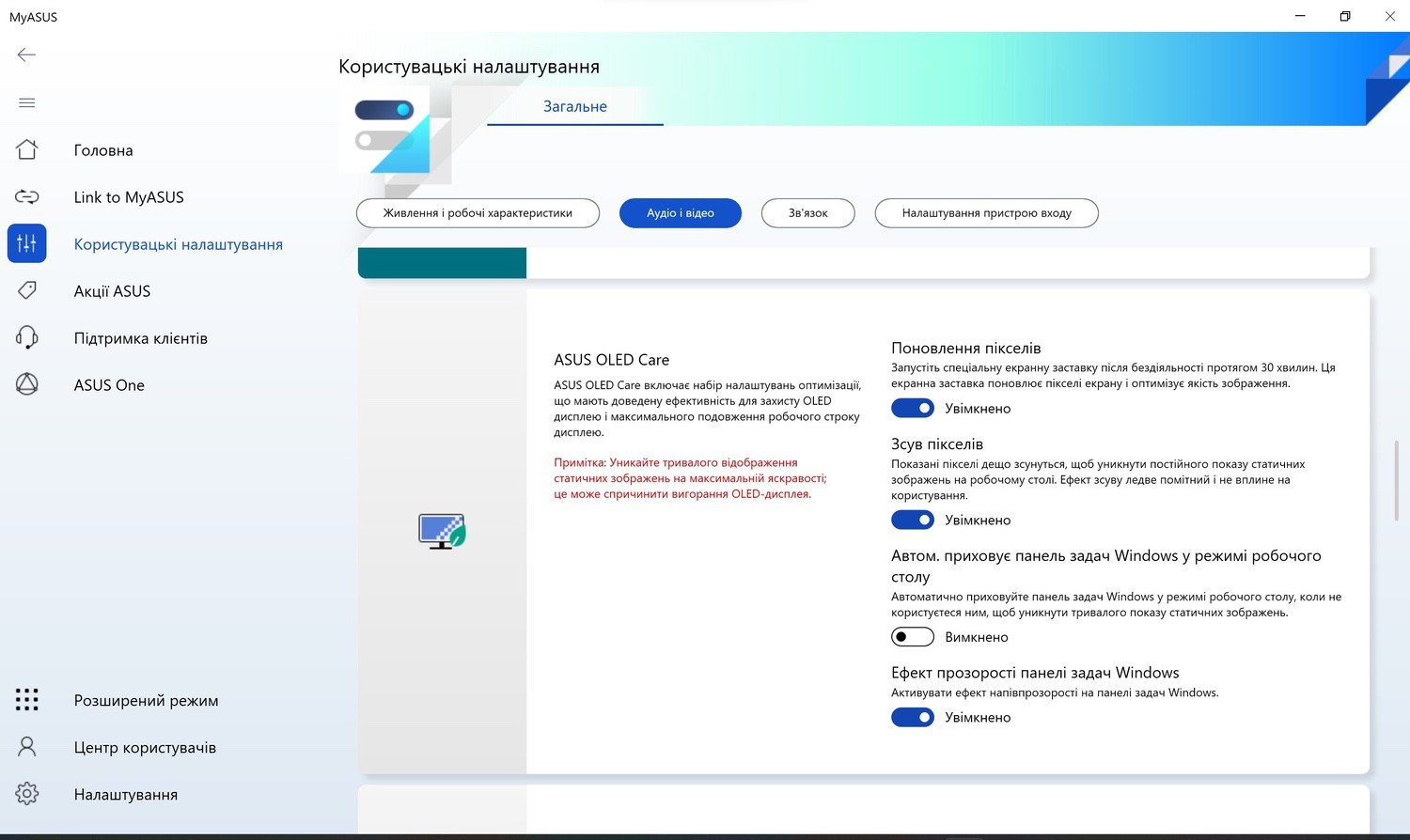Minimize the MyASUS window
Viewport: 1410px width, 840px height.
coord(1300,16)
